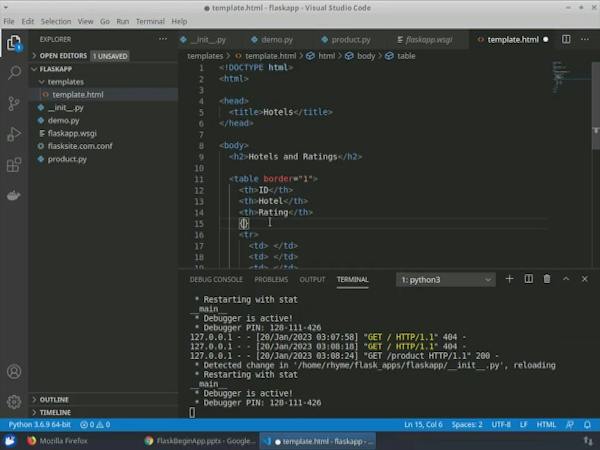Click the desktop launcher icon in taskbar
Viewport: 600px width, 450px height.
(10, 441)
